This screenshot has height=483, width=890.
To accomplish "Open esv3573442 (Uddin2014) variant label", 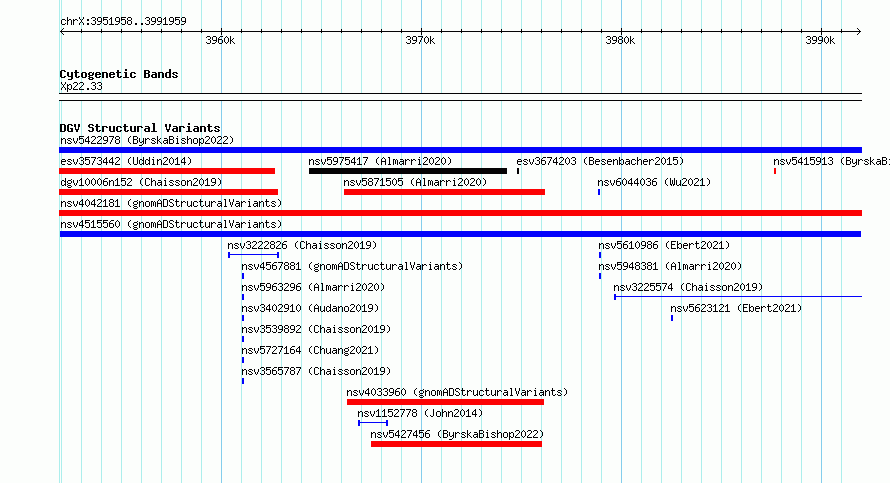I will click(126, 161).
